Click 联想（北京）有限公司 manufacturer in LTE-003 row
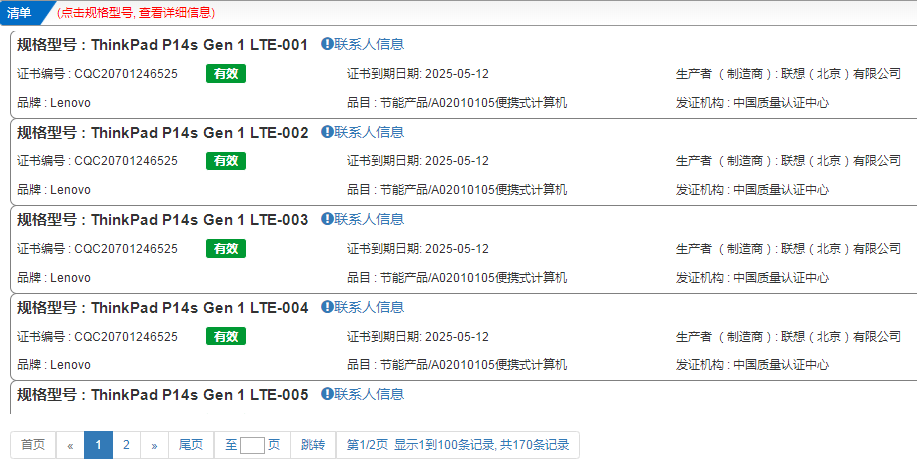The height and width of the screenshot is (471, 917). [x=841, y=249]
